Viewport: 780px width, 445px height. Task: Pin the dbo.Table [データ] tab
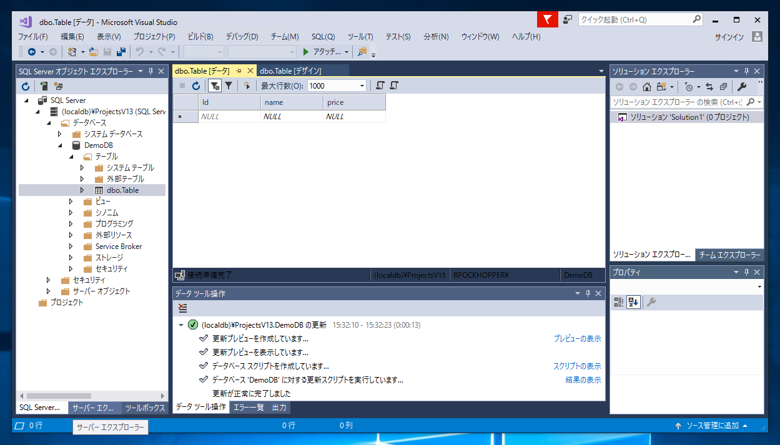[x=239, y=71]
